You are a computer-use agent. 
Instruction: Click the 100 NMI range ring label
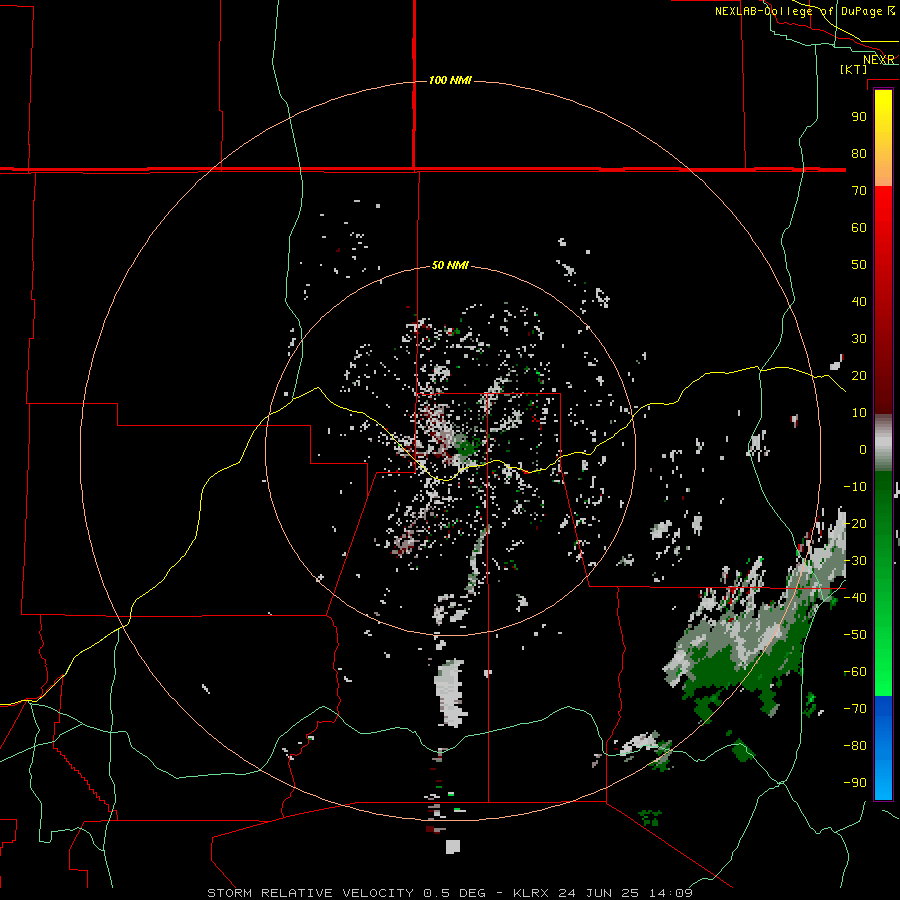450,80
